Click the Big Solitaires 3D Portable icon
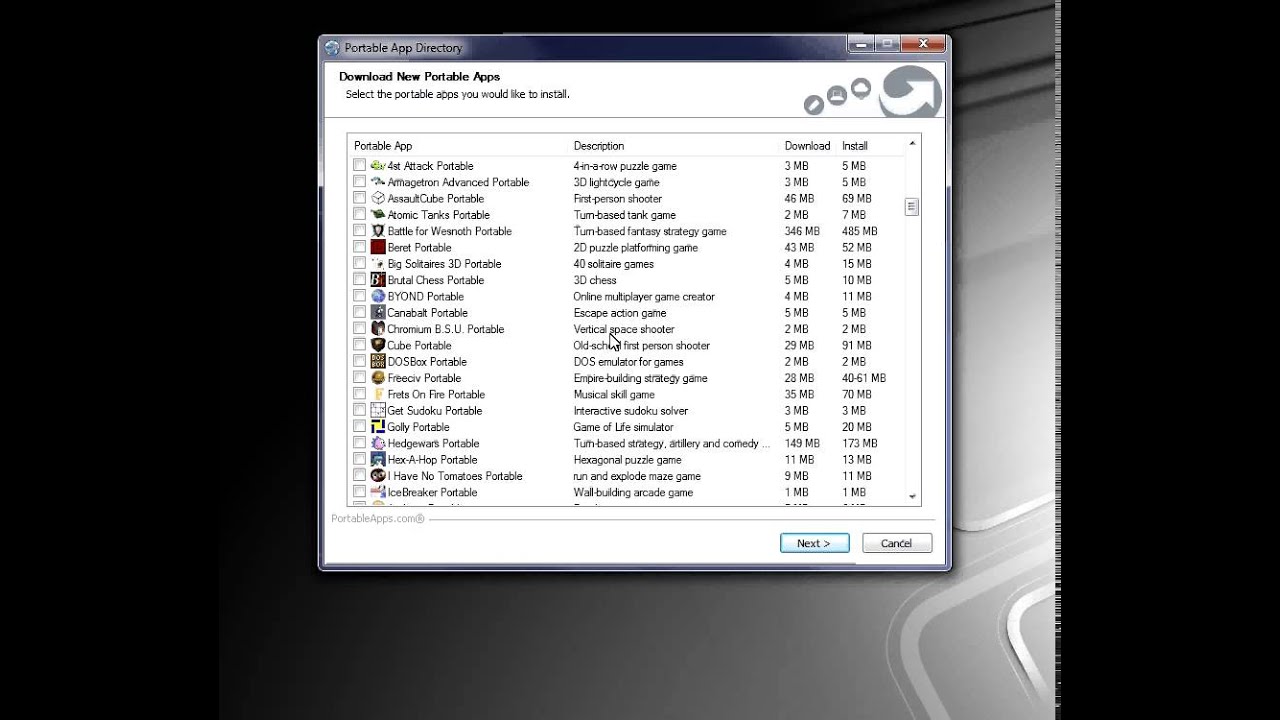The height and width of the screenshot is (720, 1280). coord(378,264)
